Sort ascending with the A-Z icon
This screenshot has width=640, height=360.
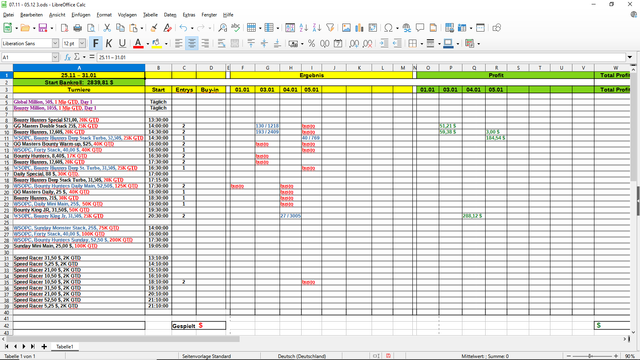coord(303,28)
